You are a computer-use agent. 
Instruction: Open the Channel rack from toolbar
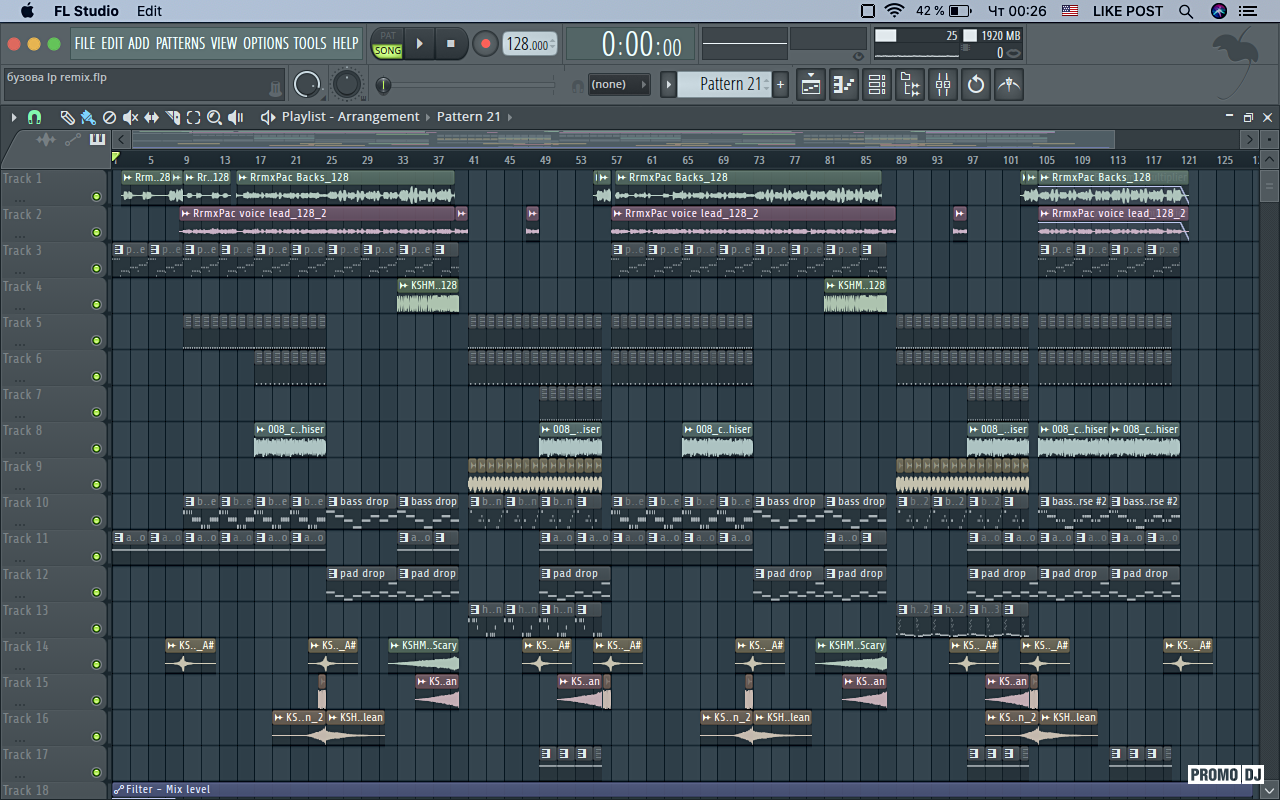877,85
